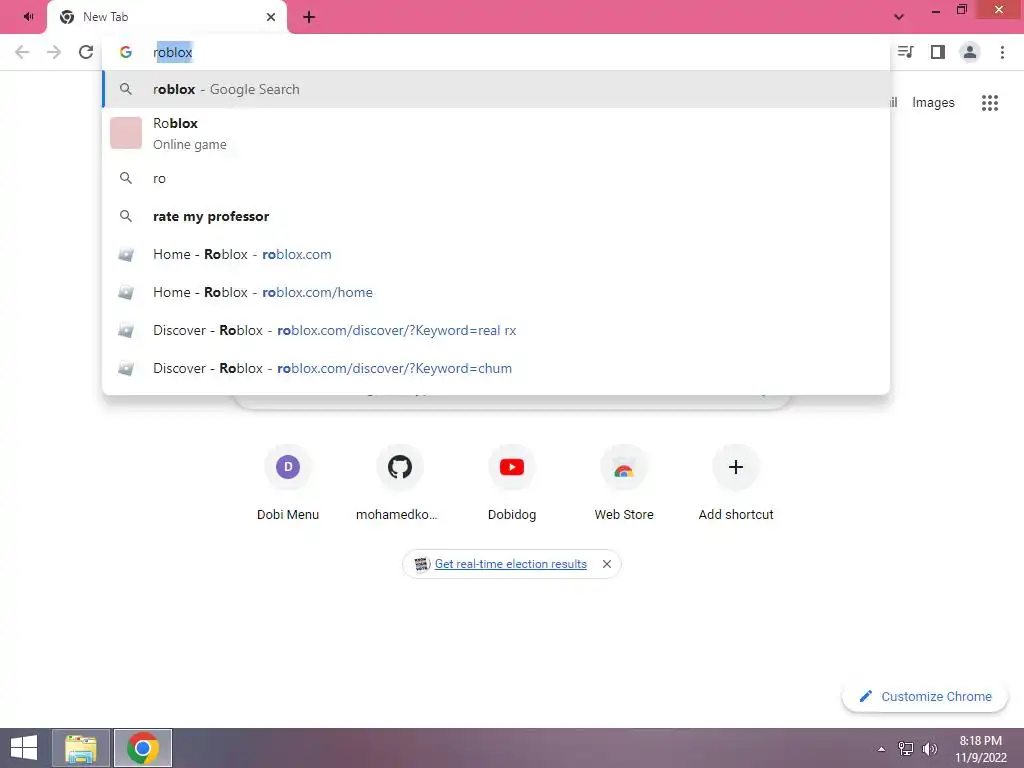Click the Google icon in the address bar
The height and width of the screenshot is (768, 1024).
pyautogui.click(x=125, y=52)
